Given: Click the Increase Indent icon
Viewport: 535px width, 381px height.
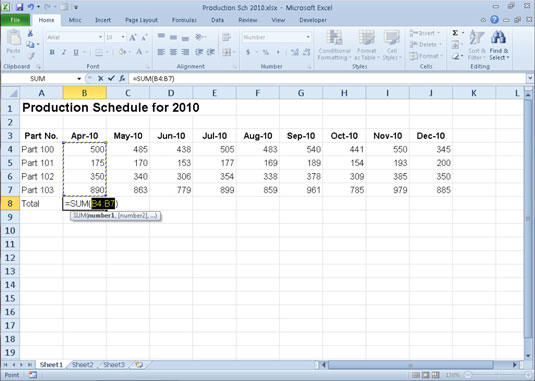Looking at the screenshot, I should pos(211,52).
